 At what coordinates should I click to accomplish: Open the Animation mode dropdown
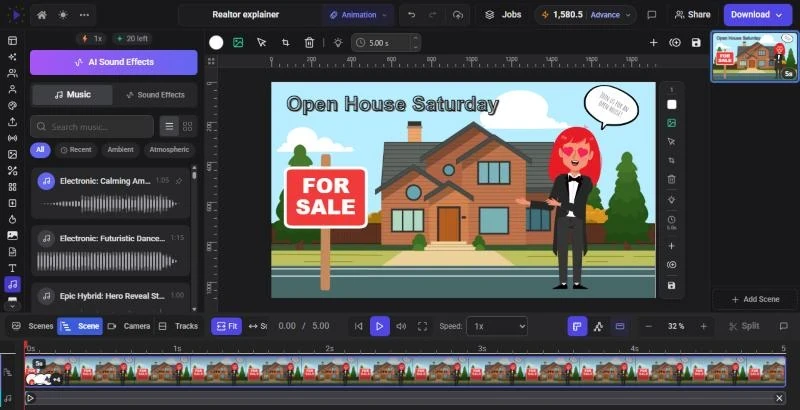click(x=358, y=15)
